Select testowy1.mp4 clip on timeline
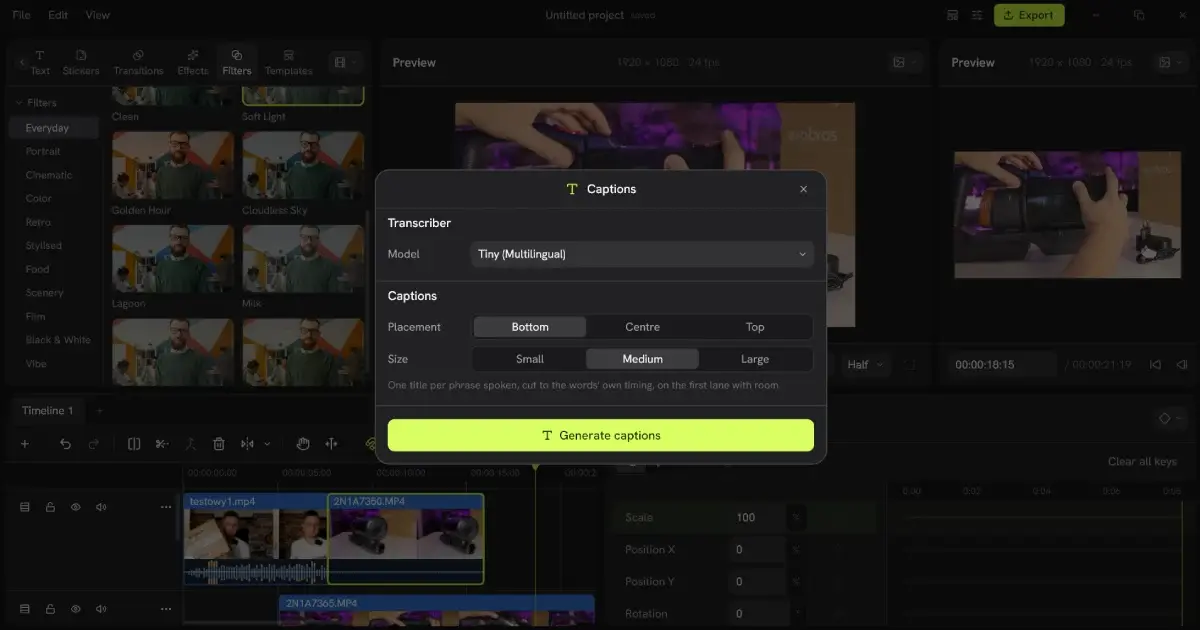1200x630 pixels. tap(256, 539)
